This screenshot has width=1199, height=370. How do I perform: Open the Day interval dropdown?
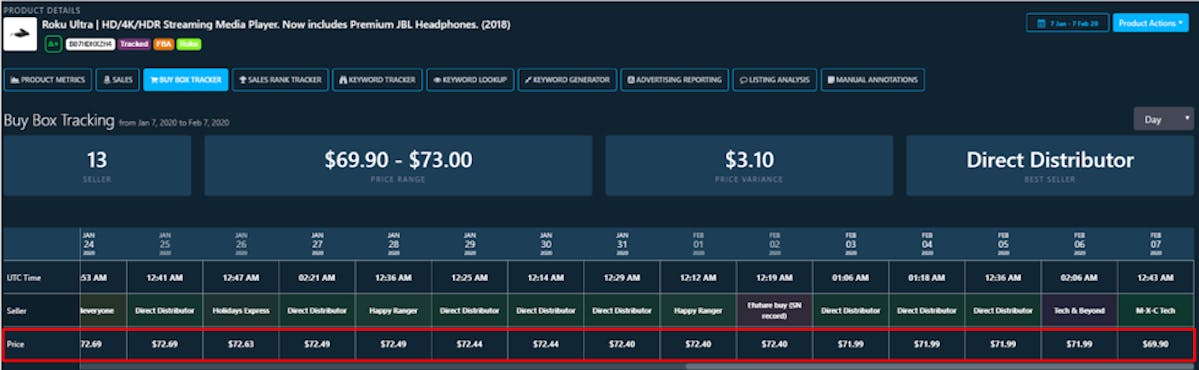(x=1163, y=119)
